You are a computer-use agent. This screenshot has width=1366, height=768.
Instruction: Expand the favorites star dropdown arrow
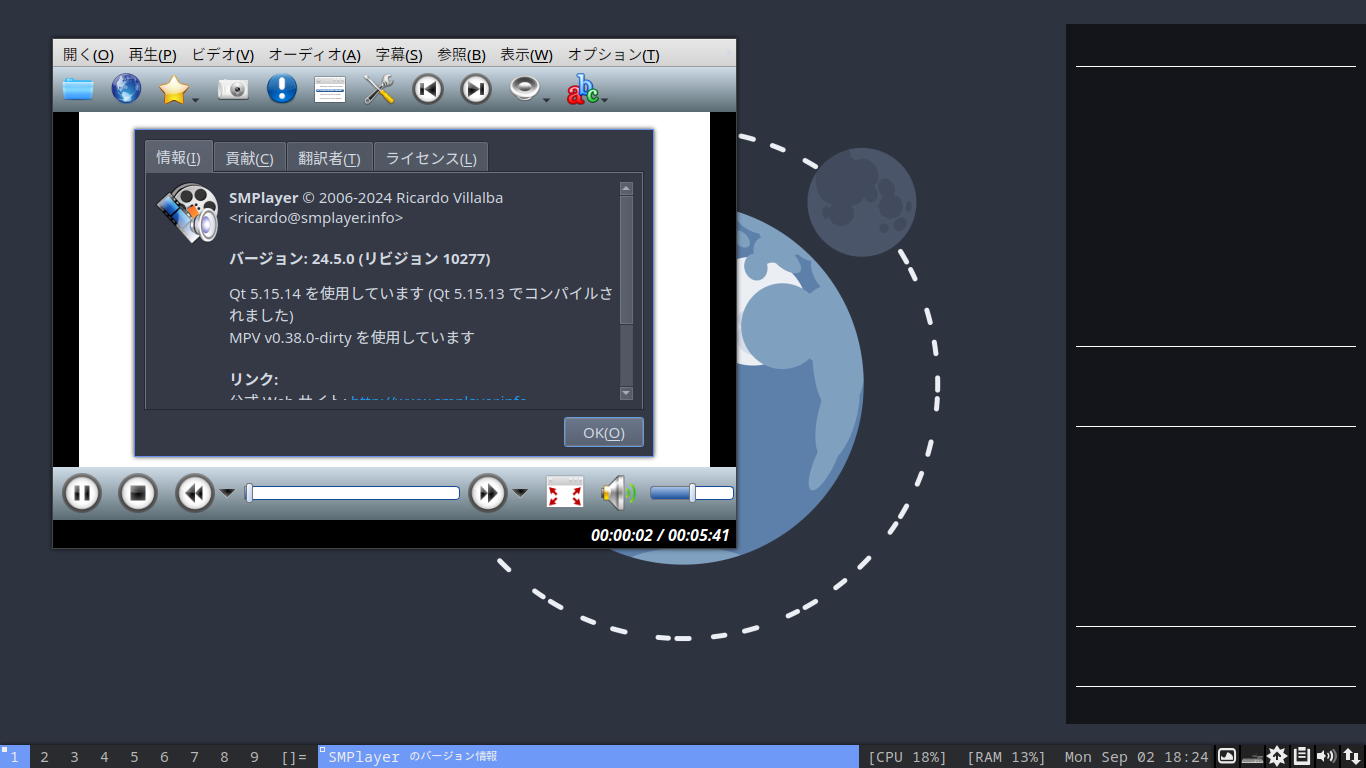pyautogui.click(x=196, y=99)
